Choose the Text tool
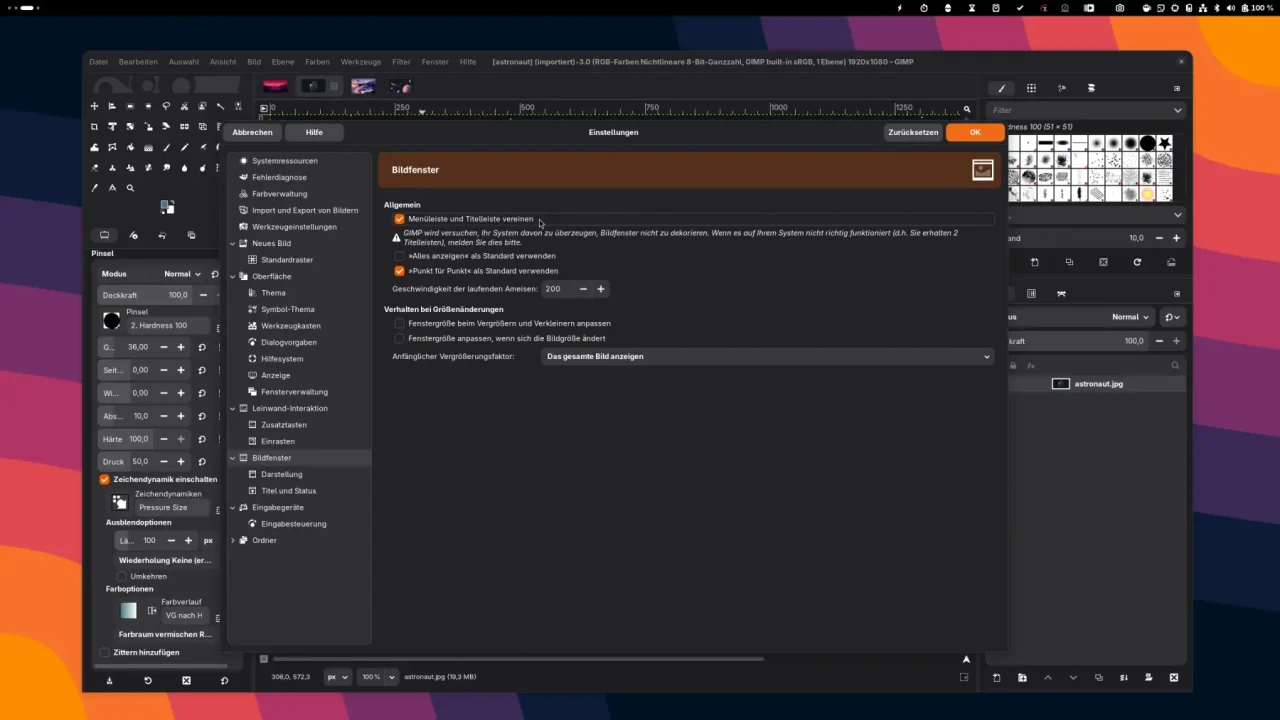 (113, 187)
